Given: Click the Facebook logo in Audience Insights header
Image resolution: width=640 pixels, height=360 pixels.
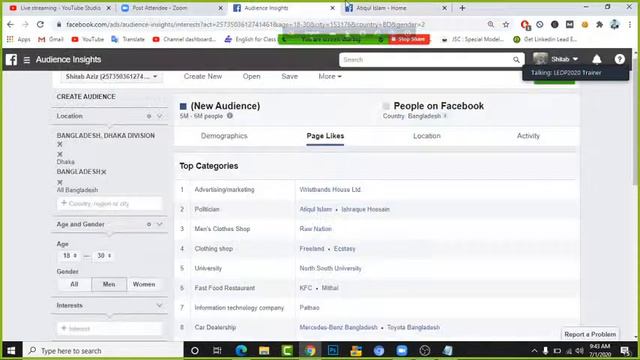Looking at the screenshot, I should (11, 60).
